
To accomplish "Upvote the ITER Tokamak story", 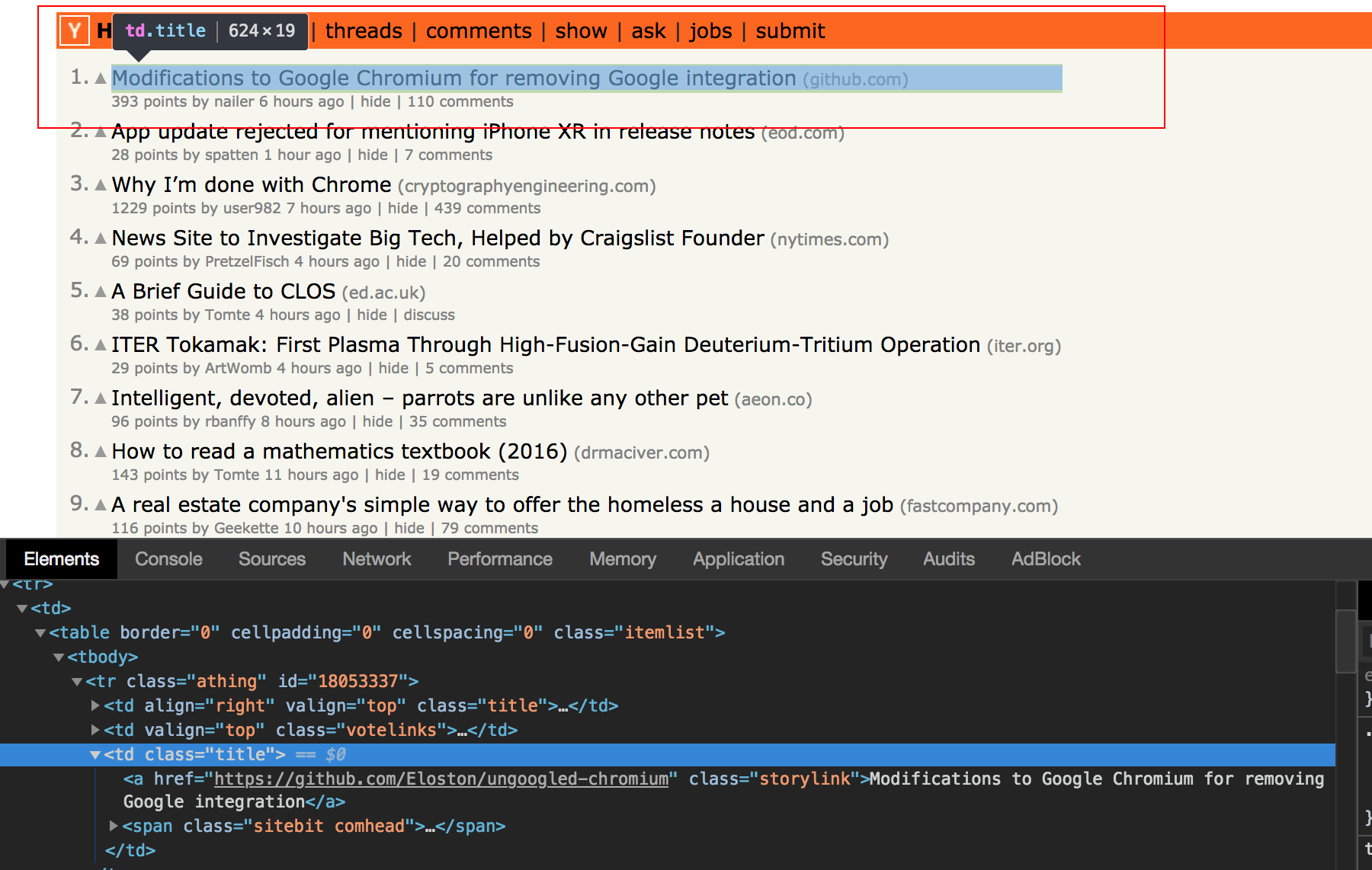I will point(101,345).
